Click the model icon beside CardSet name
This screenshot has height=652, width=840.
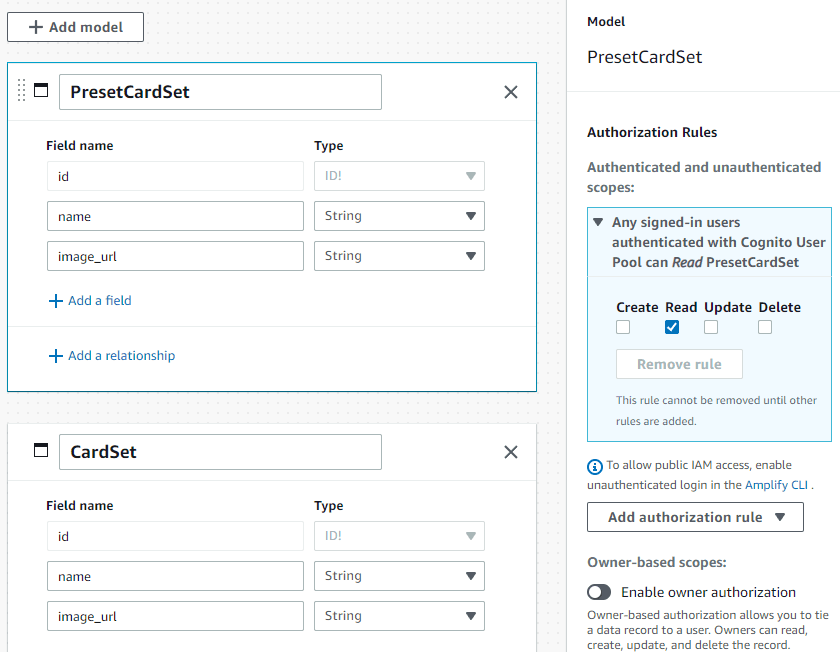tap(41, 451)
